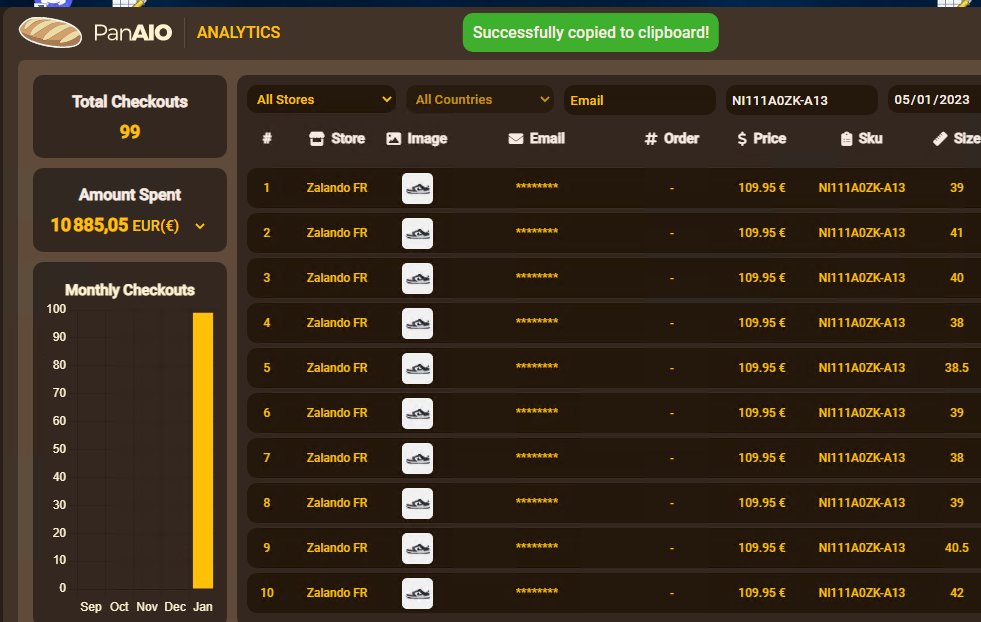
Task: Click the Sku column header text
Action: 870,138
